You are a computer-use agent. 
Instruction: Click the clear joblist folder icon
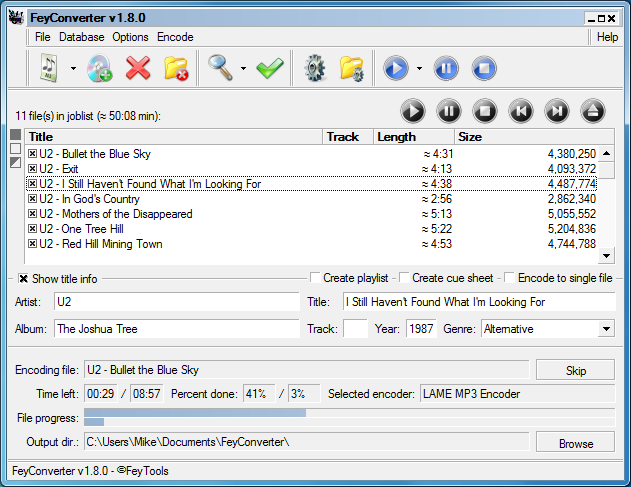point(176,68)
